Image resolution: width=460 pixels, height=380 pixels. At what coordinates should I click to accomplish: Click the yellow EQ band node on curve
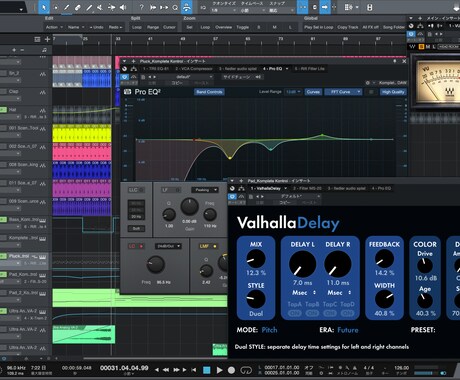(x=230, y=158)
